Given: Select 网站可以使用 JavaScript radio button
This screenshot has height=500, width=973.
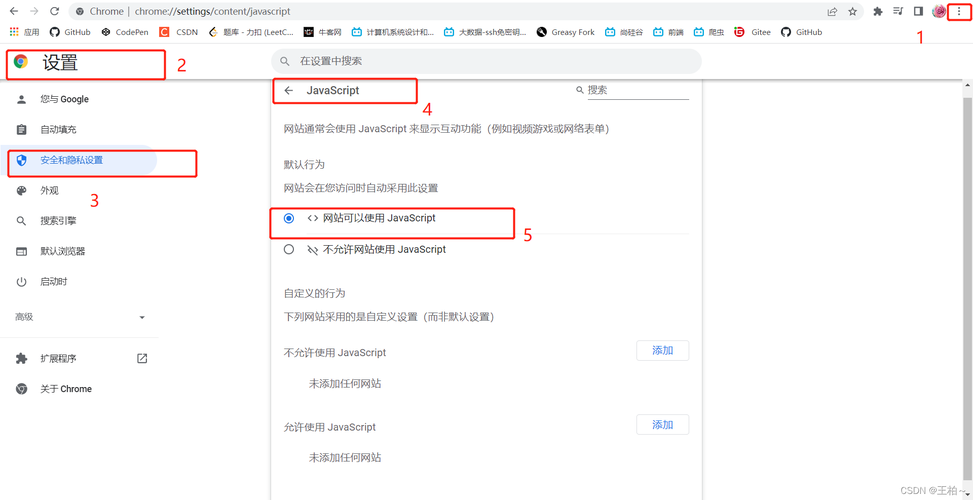Looking at the screenshot, I should pos(289,218).
